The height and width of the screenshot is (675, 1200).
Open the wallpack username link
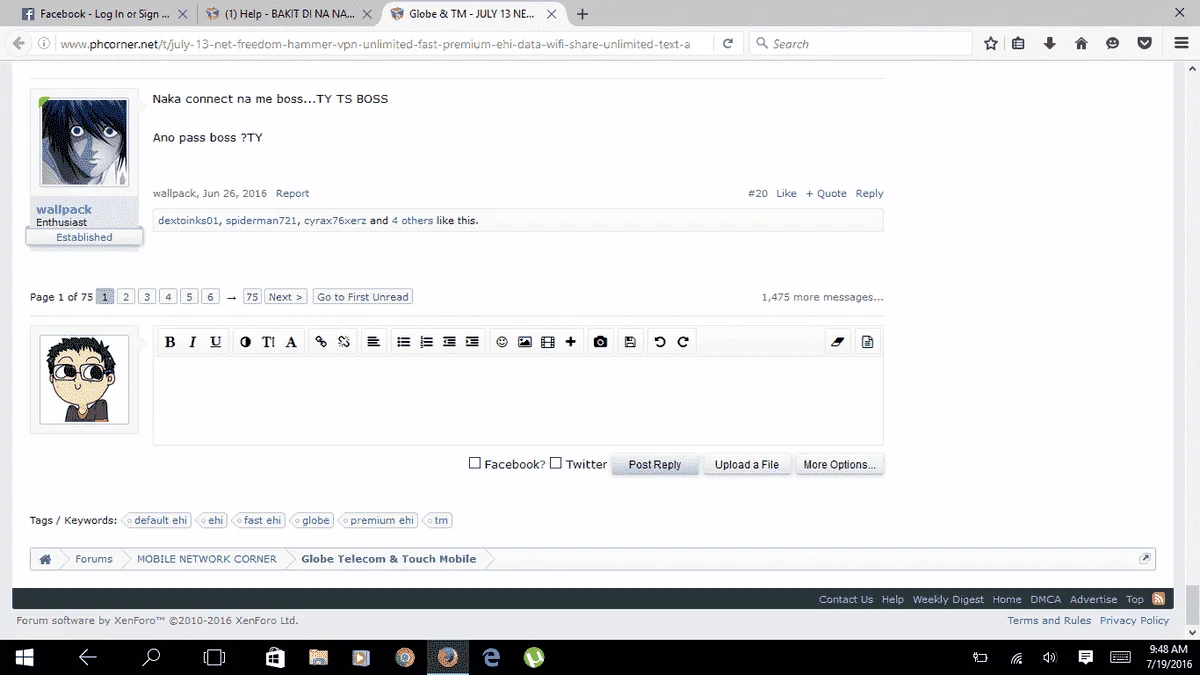[64, 210]
